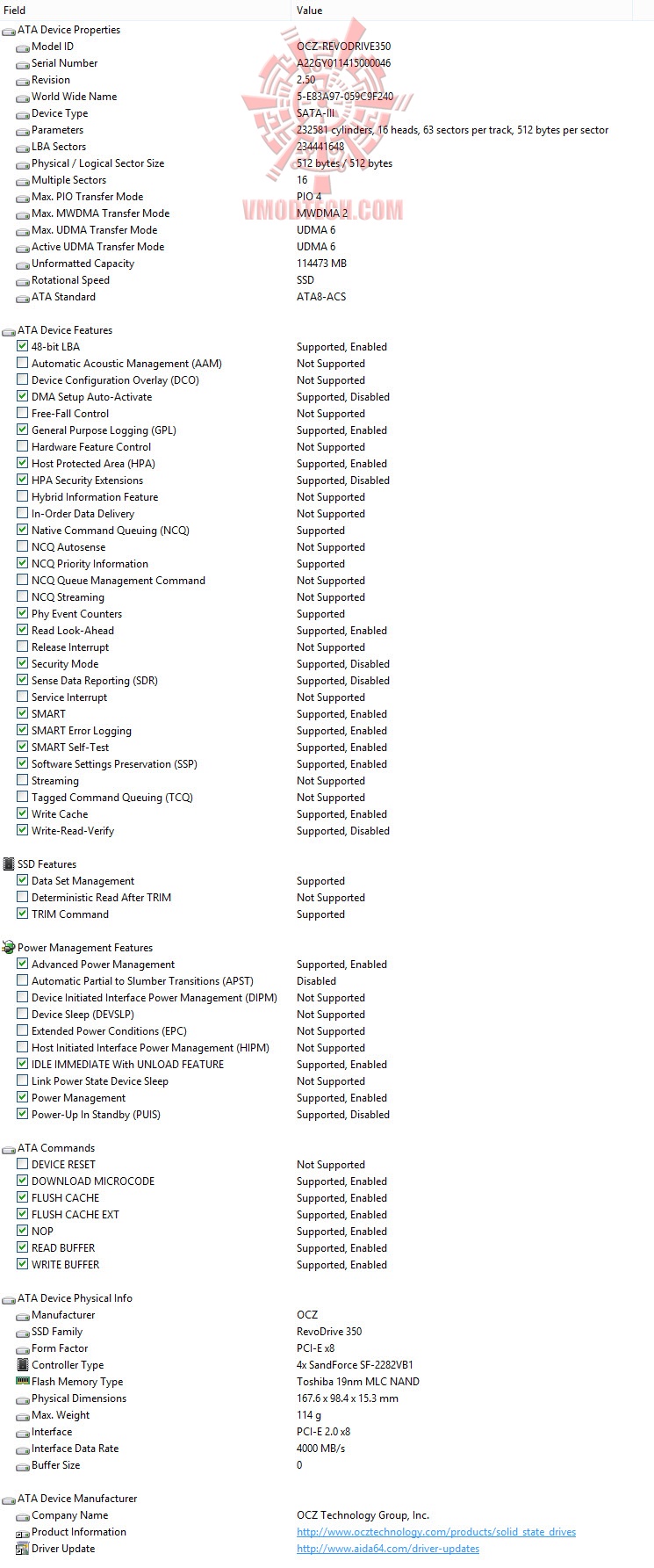
Task: Click the icon next to SSD Family
Action: (x=23, y=1332)
